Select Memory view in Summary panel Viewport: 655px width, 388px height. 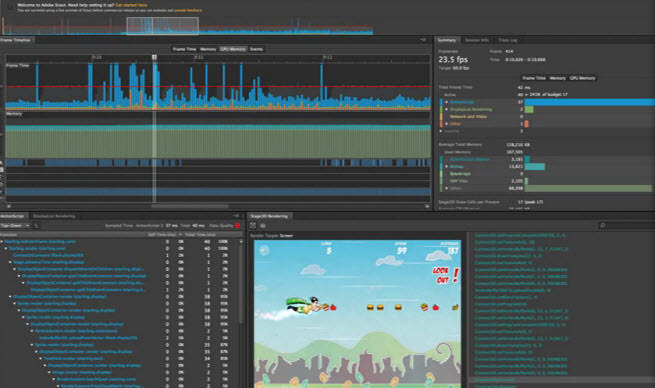[x=557, y=78]
